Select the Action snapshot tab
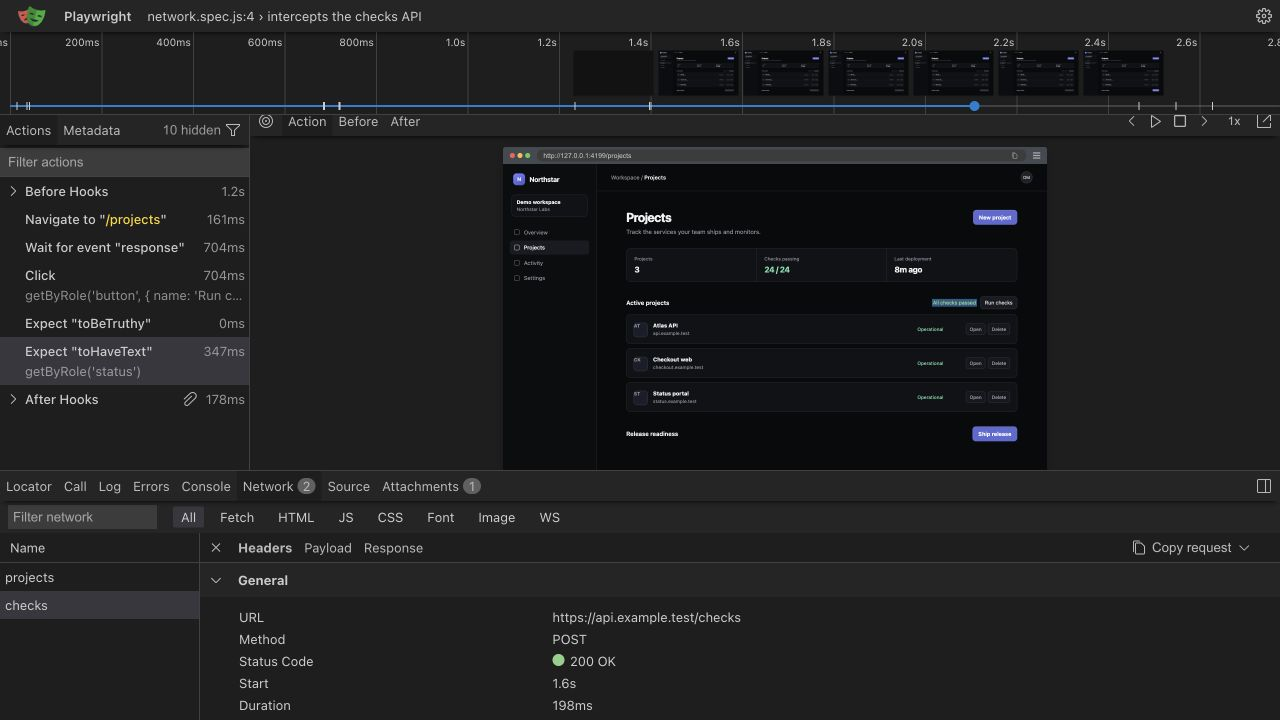 307,121
